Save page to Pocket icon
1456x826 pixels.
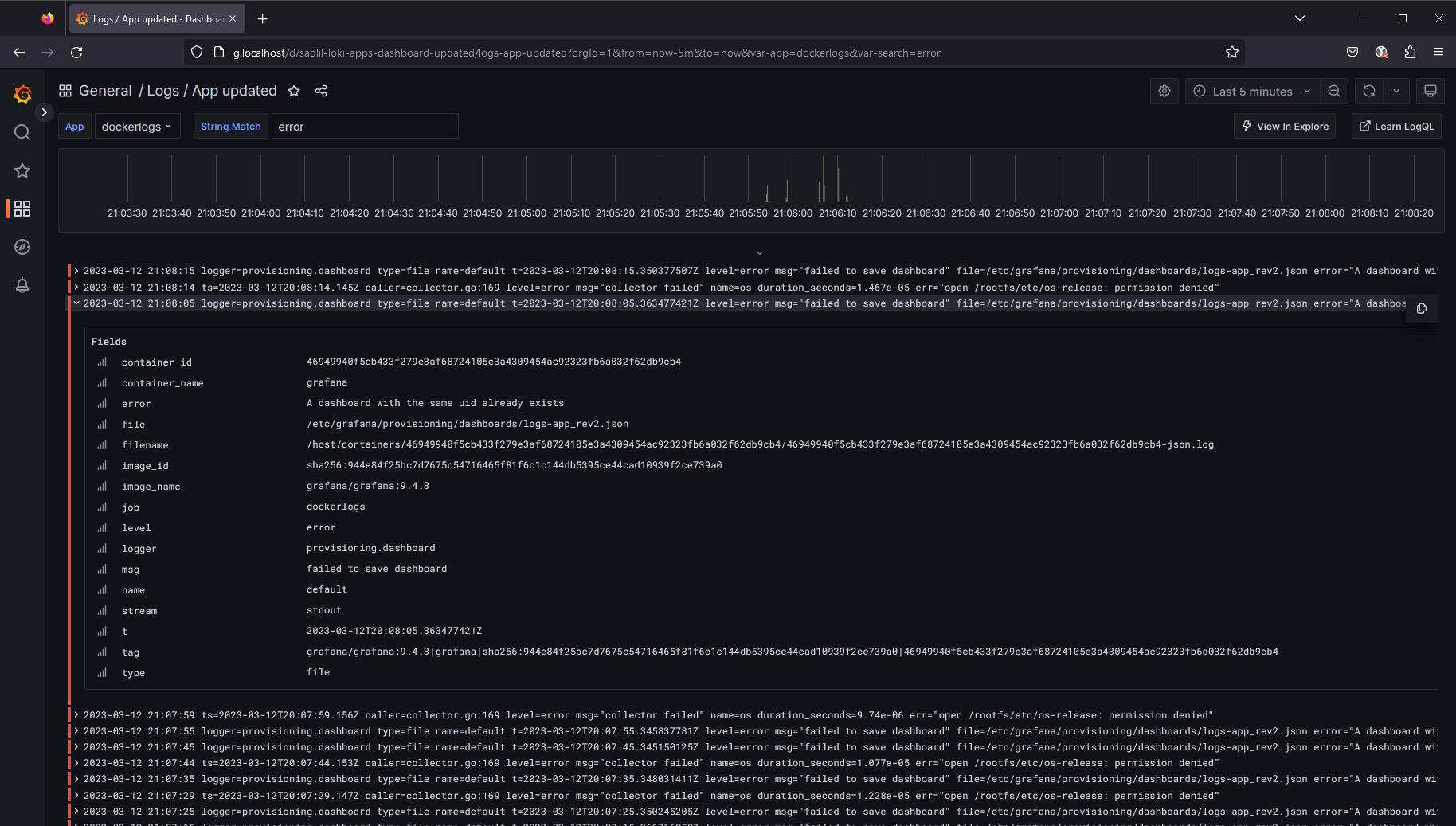coord(1352,53)
